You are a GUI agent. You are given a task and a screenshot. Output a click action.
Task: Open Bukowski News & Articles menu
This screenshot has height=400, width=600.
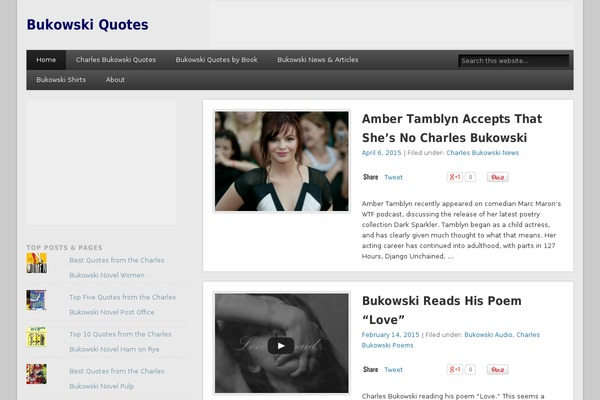[x=318, y=60]
